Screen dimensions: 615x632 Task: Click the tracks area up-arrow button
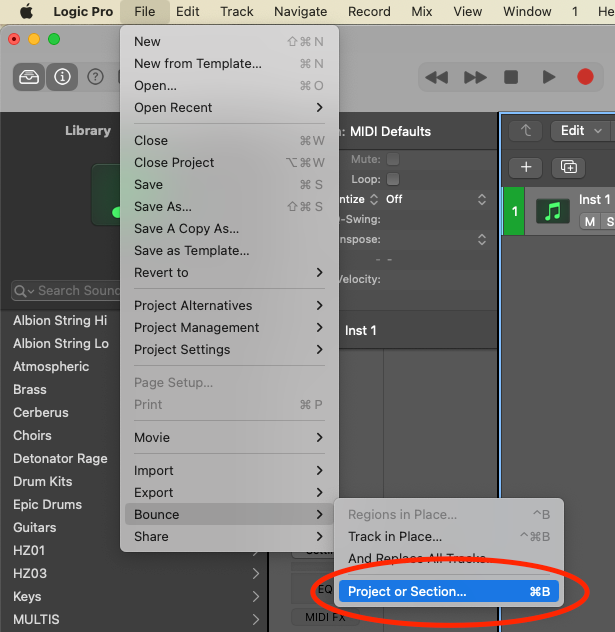pos(526,131)
